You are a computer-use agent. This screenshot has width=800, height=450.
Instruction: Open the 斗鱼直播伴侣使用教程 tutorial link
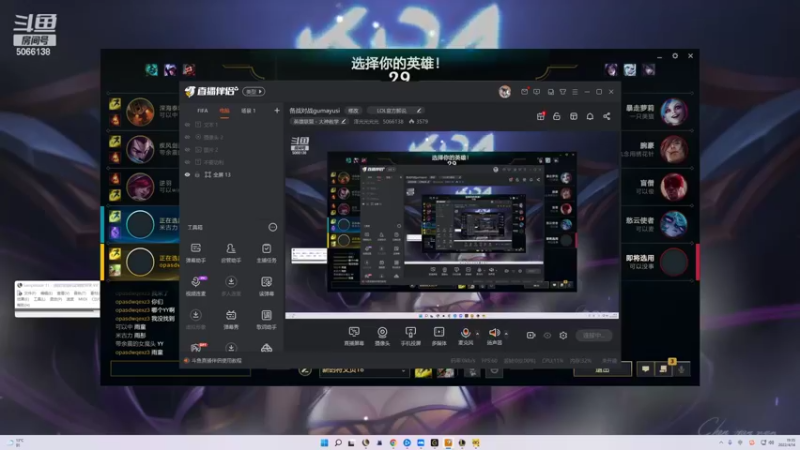coord(216,360)
